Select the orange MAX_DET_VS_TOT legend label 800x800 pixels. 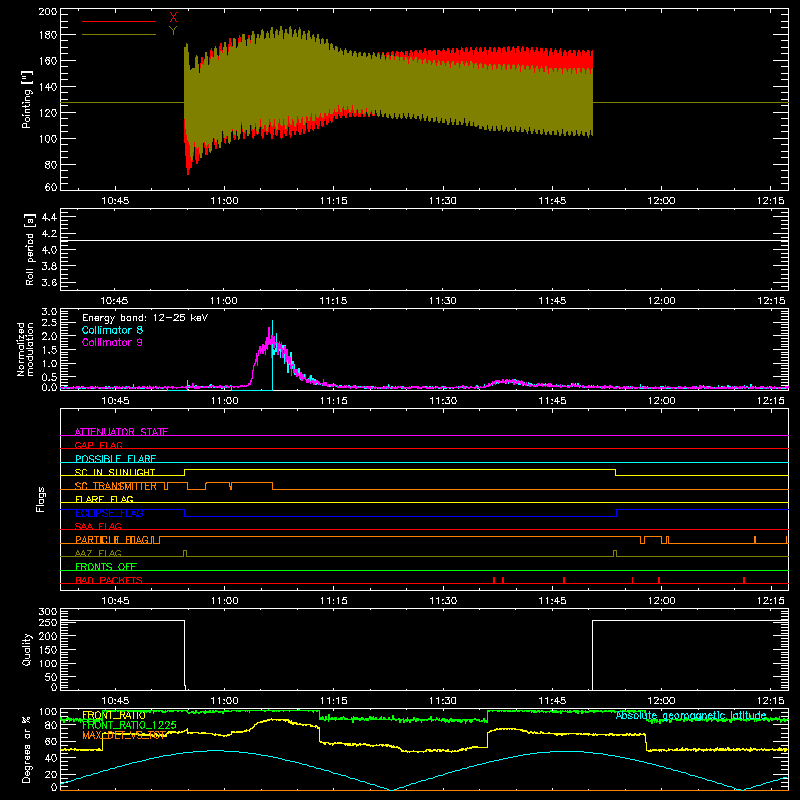tap(124, 735)
